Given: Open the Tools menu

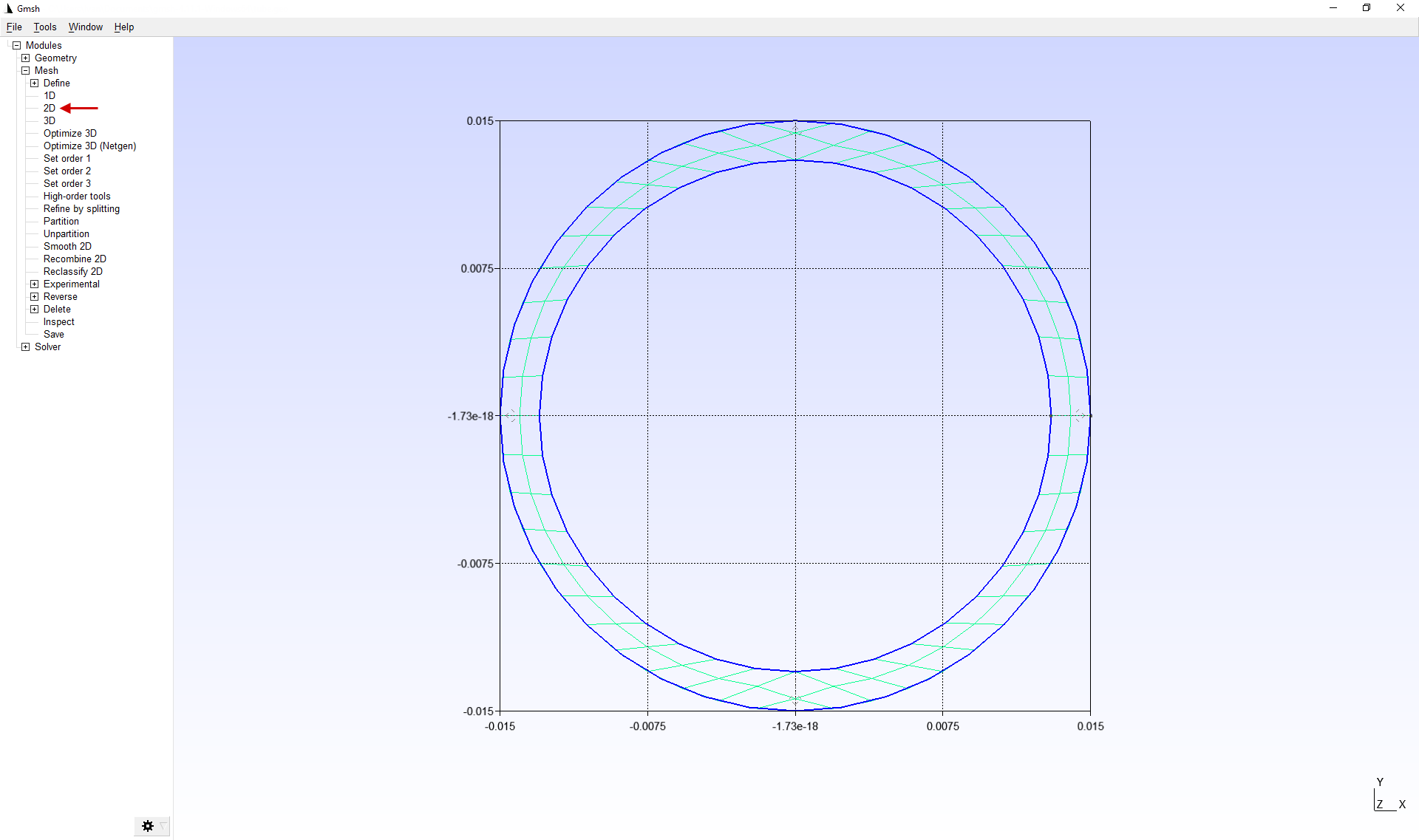Looking at the screenshot, I should 45,27.
